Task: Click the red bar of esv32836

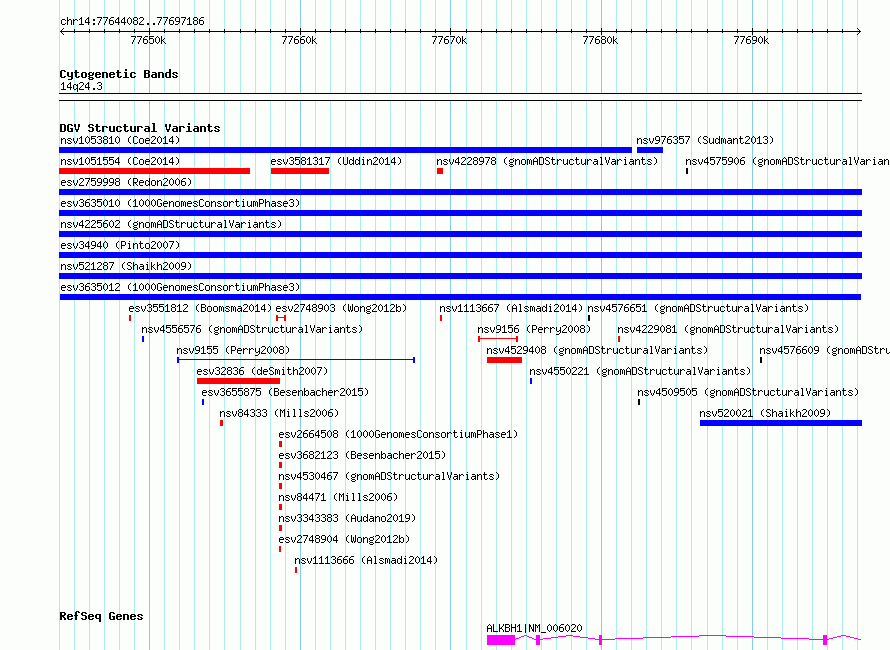Action: (x=238, y=381)
